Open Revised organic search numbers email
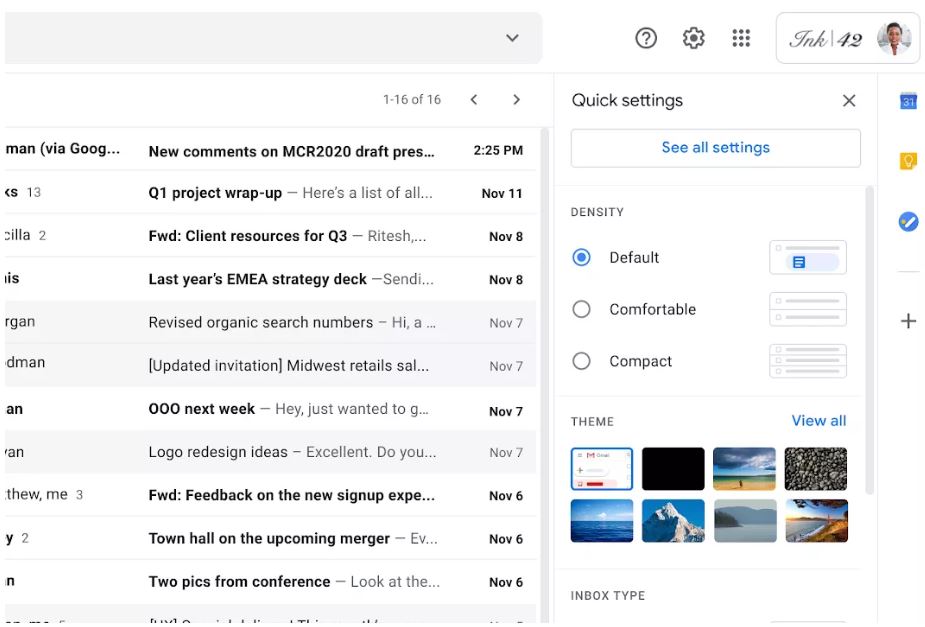 [x=270, y=323]
